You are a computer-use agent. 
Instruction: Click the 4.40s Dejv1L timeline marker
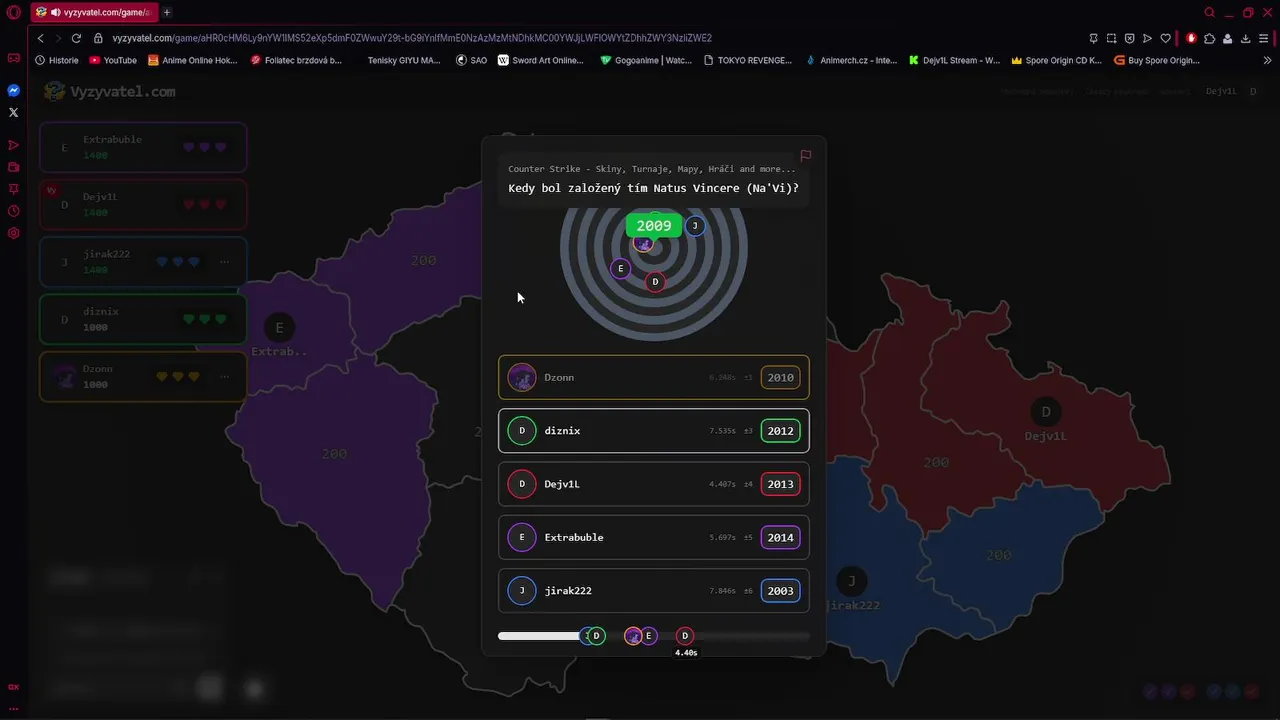point(685,636)
